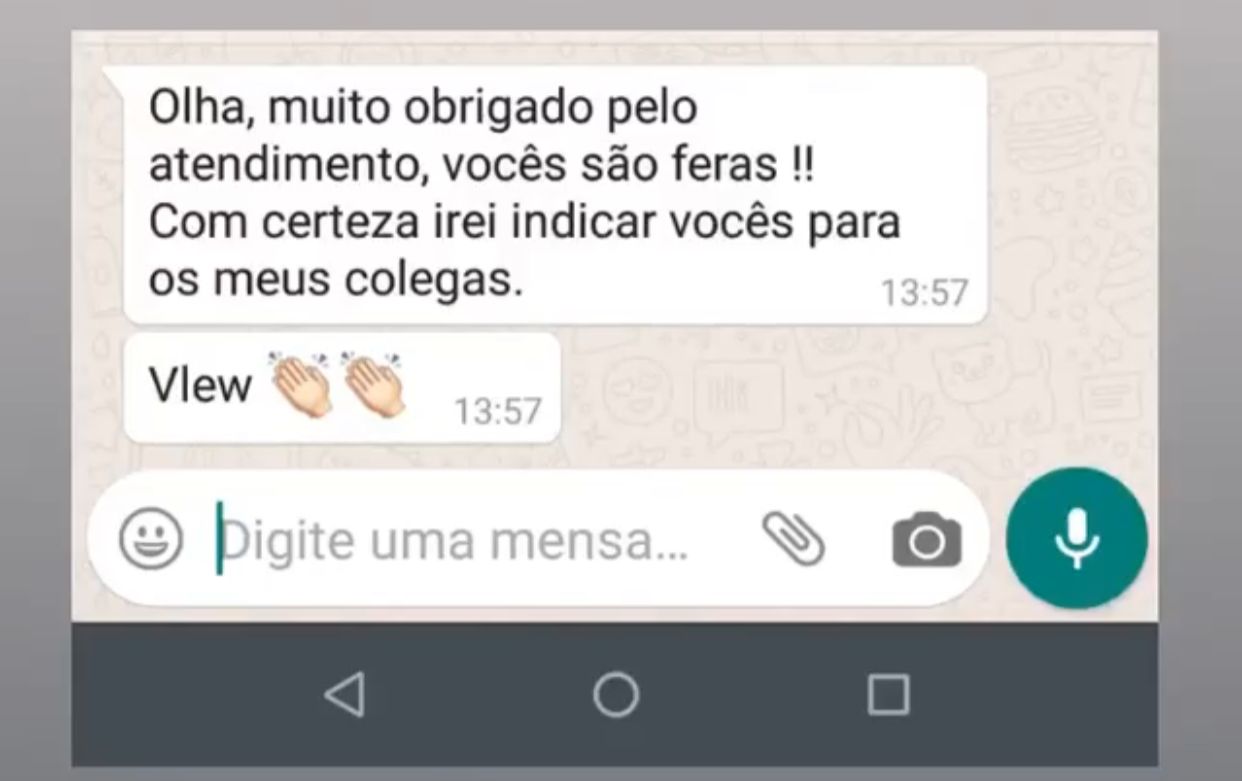Click the text "atendimento, vocês são feras !!"
The image size is (1242, 781).
[x=481, y=166]
